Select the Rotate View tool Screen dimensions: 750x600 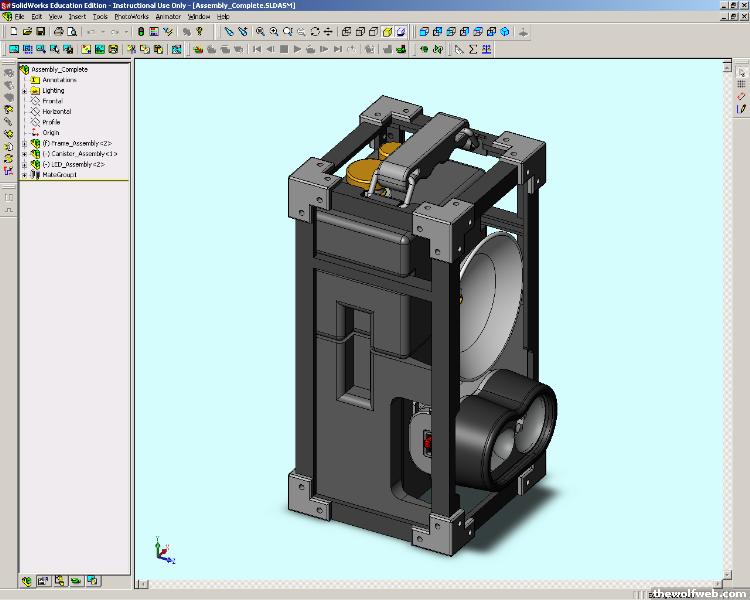[x=316, y=32]
